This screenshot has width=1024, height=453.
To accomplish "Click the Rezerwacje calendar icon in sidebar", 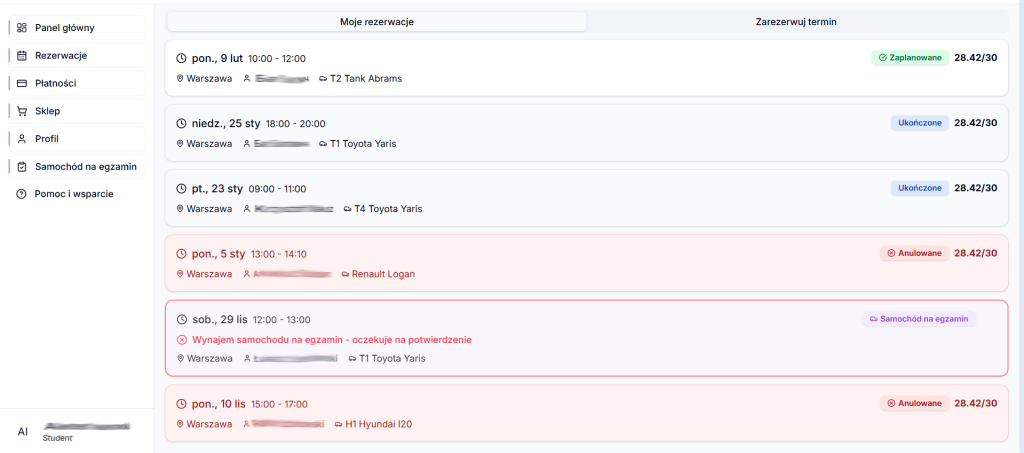I will (22, 56).
